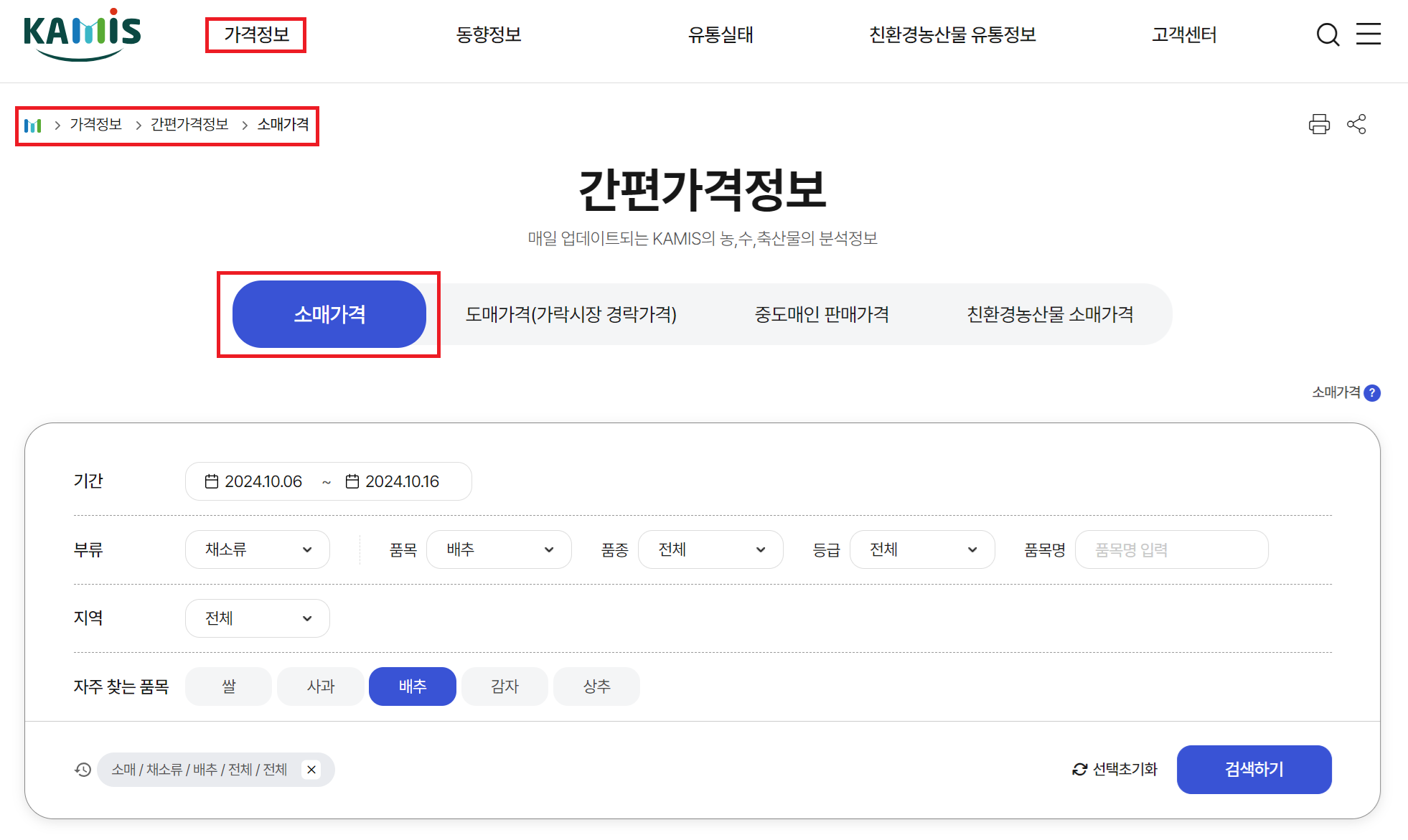1408x840 pixels.
Task: Expand the 지역 dropdown
Action: click(x=257, y=618)
